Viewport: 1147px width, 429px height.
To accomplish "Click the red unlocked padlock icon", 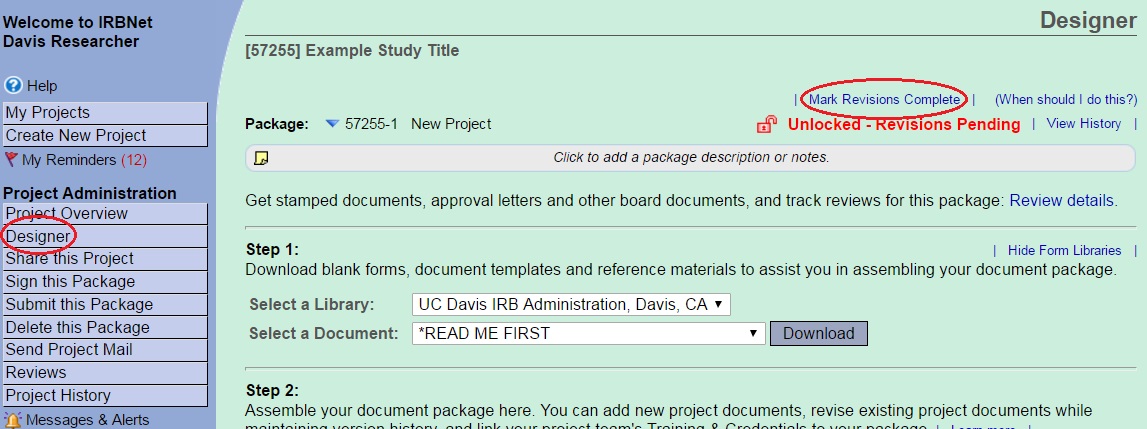I will 767,125.
